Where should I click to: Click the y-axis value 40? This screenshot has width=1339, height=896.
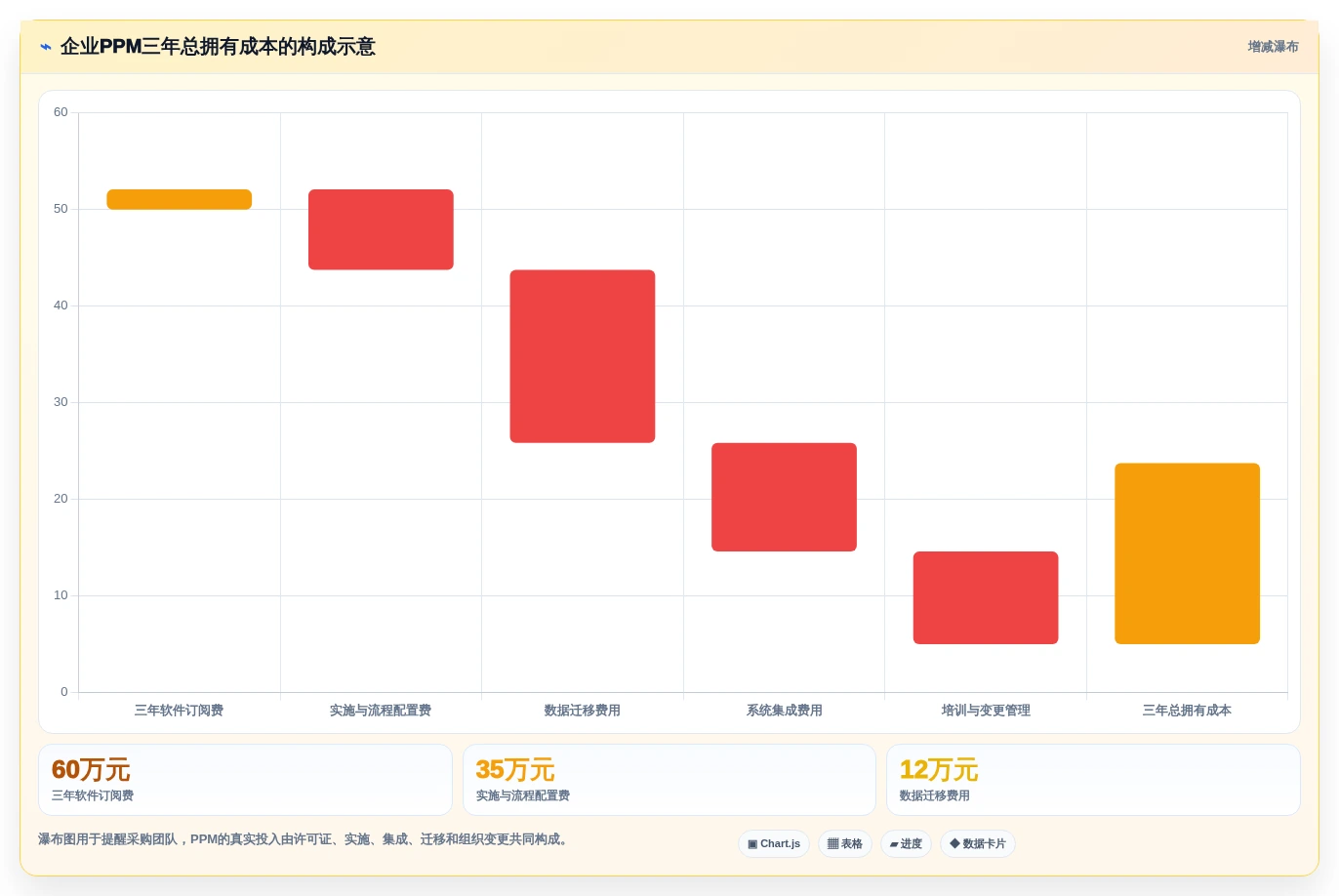61,305
